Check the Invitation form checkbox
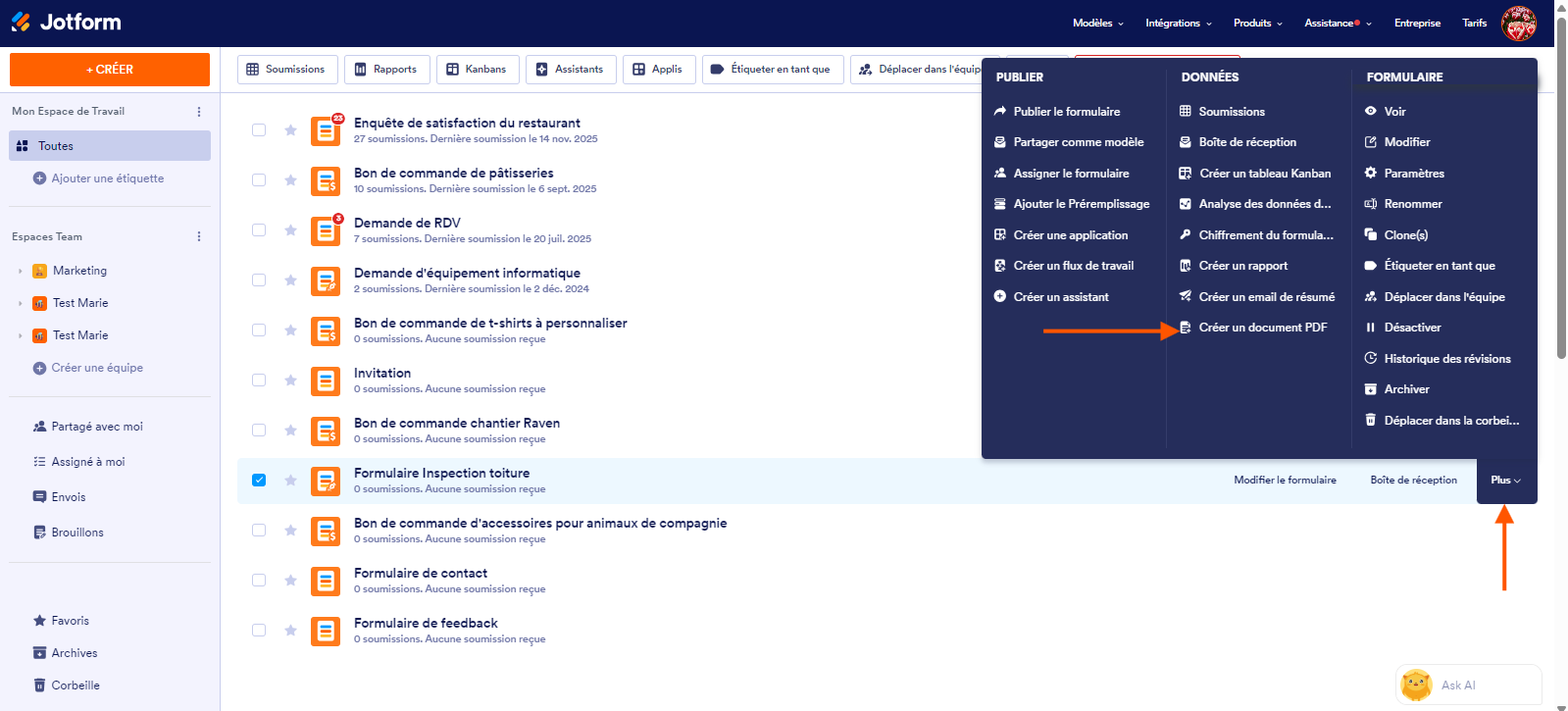The height and width of the screenshot is (711, 1568). [259, 380]
